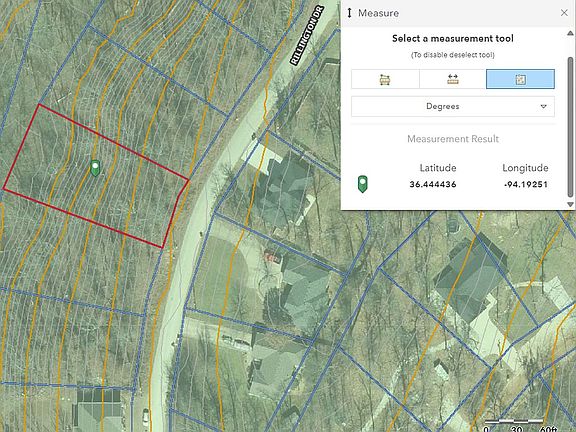
Task: Deselect the highlighted location measurement tool
Action: tap(520, 79)
